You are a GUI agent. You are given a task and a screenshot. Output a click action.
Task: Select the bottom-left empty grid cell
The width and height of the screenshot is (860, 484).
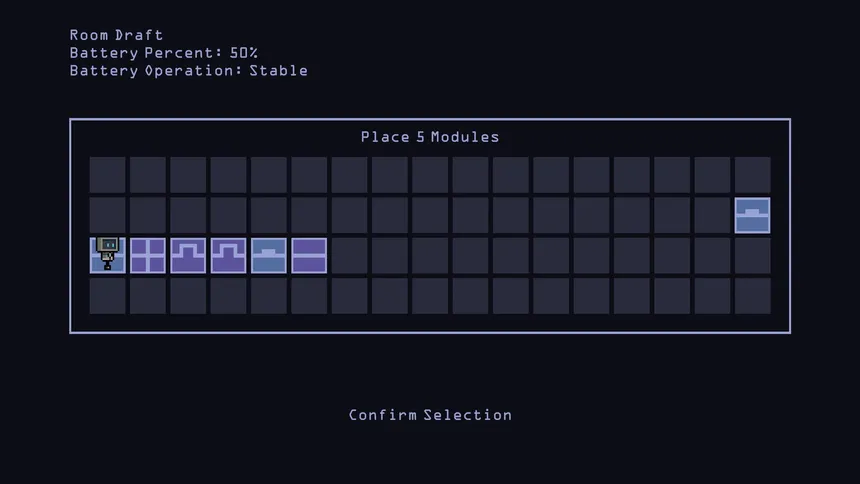click(107, 296)
